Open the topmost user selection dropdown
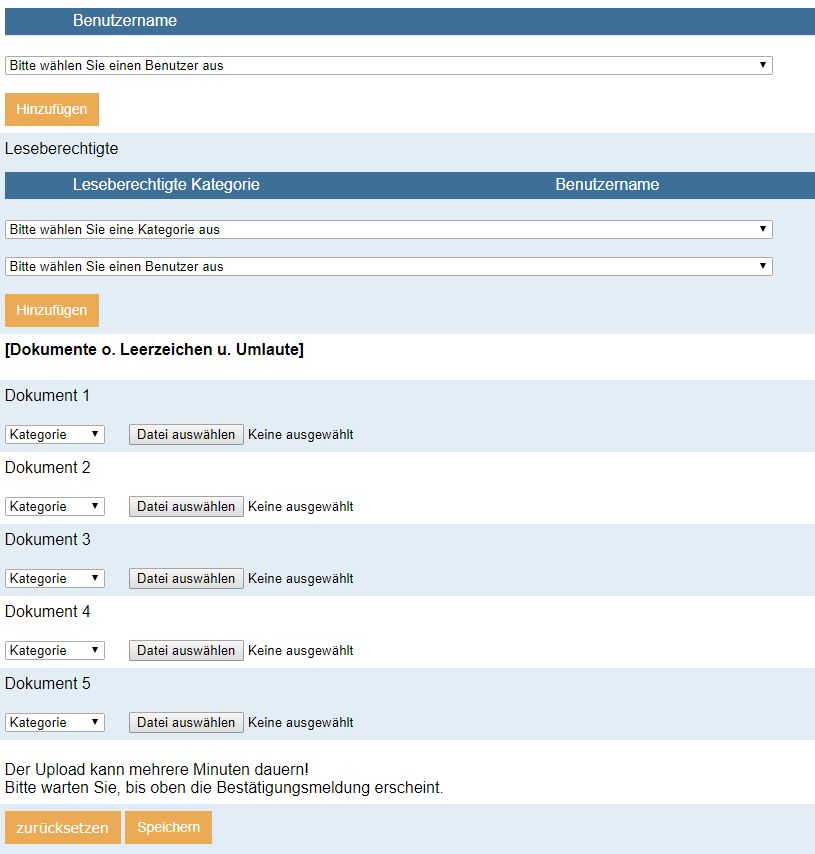Image resolution: width=815 pixels, height=854 pixels. pyautogui.click(x=388, y=66)
